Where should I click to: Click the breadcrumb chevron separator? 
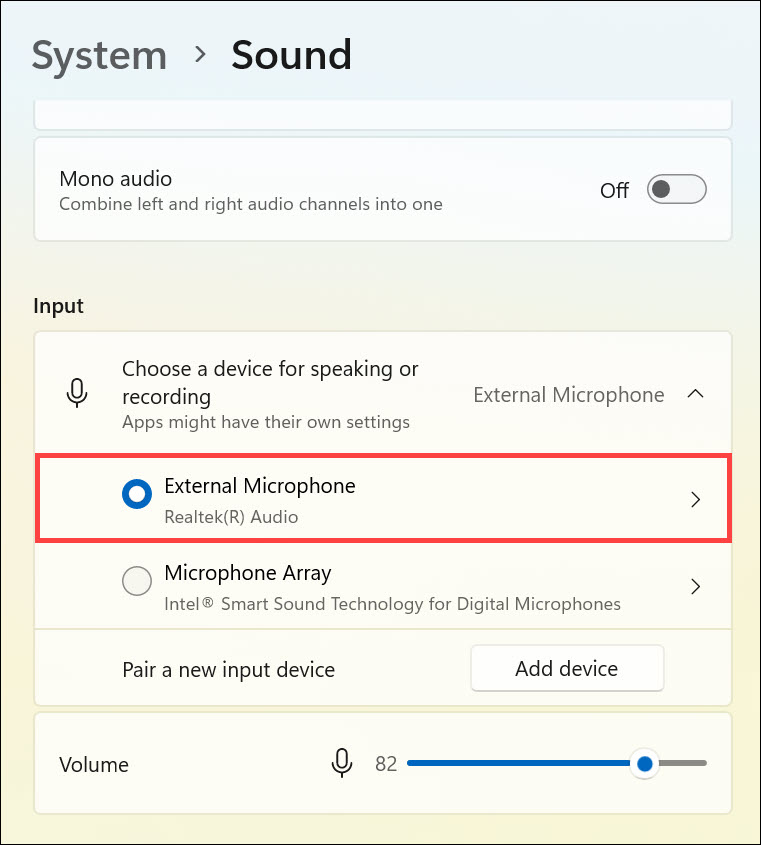[200, 55]
